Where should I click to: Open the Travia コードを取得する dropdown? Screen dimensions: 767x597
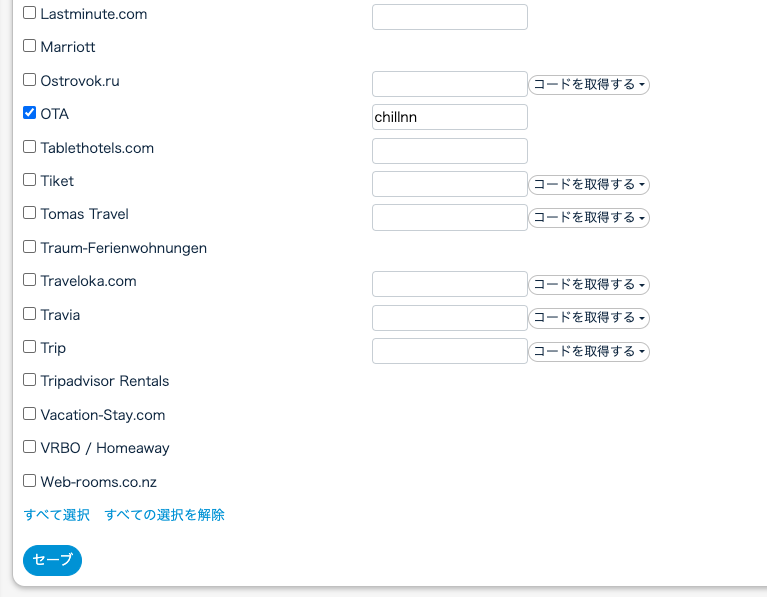pos(589,318)
